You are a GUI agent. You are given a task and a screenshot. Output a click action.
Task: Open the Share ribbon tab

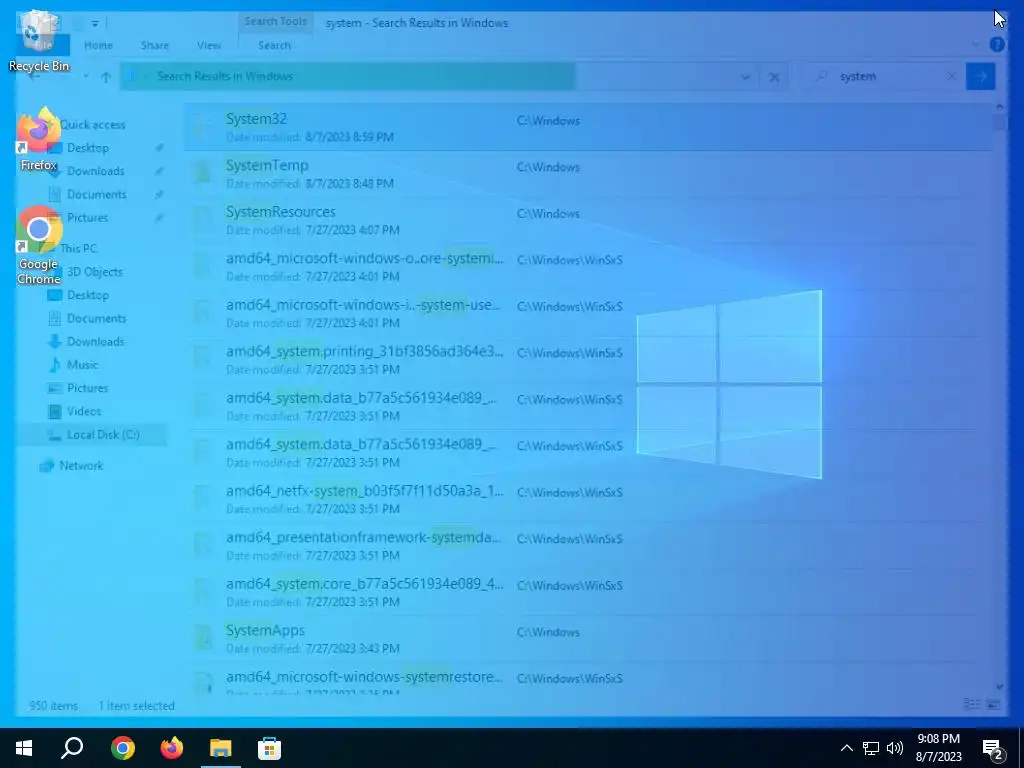pos(155,45)
